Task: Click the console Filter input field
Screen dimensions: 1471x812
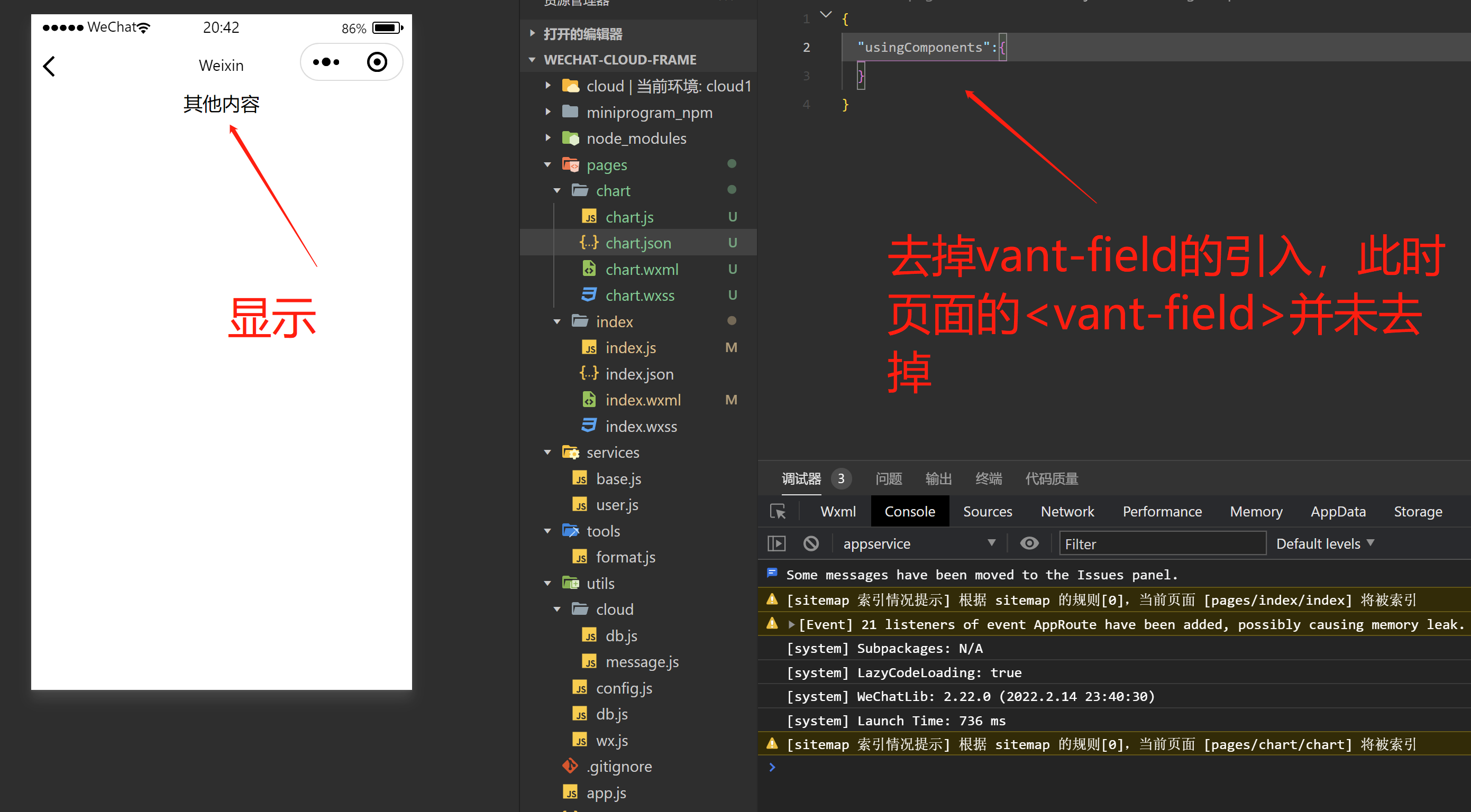Action: point(1162,544)
